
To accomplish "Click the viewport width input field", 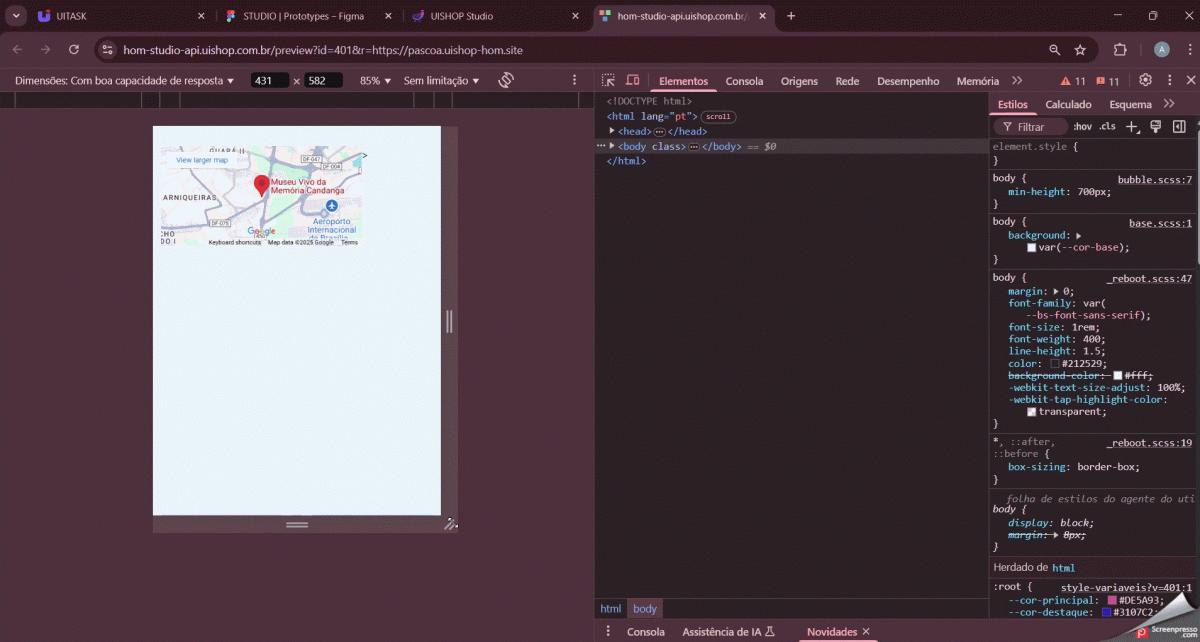I will click(x=269, y=81).
